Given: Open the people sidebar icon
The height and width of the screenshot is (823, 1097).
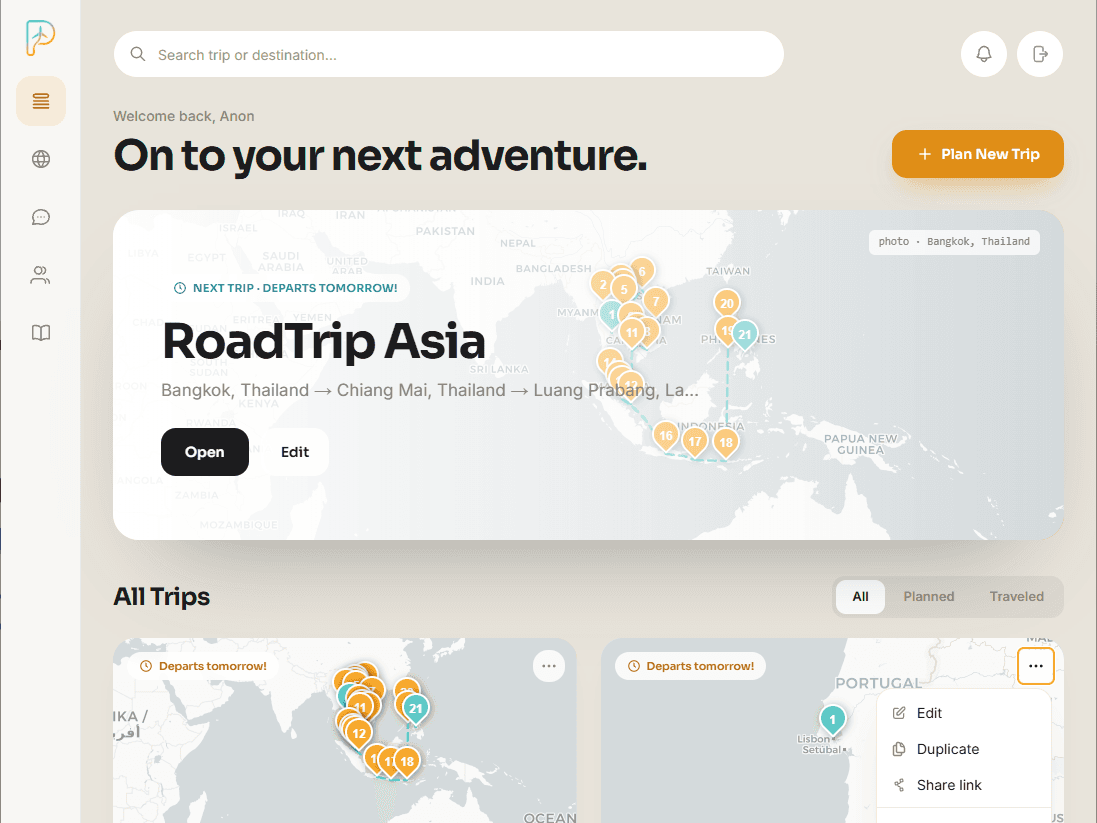Looking at the screenshot, I should pos(41,275).
